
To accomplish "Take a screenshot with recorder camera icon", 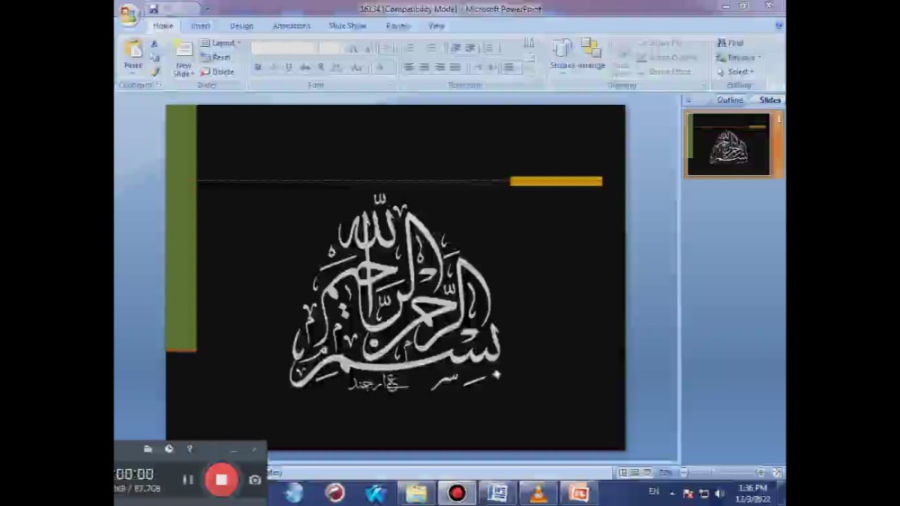I will tap(255, 480).
